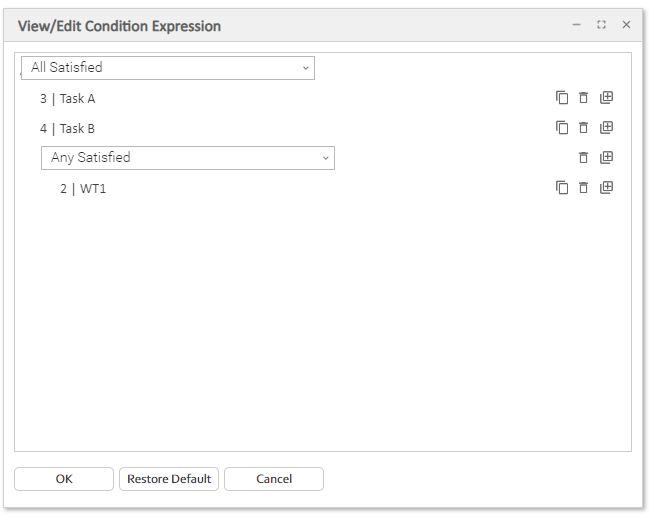Delete the Task B condition row

tap(584, 128)
